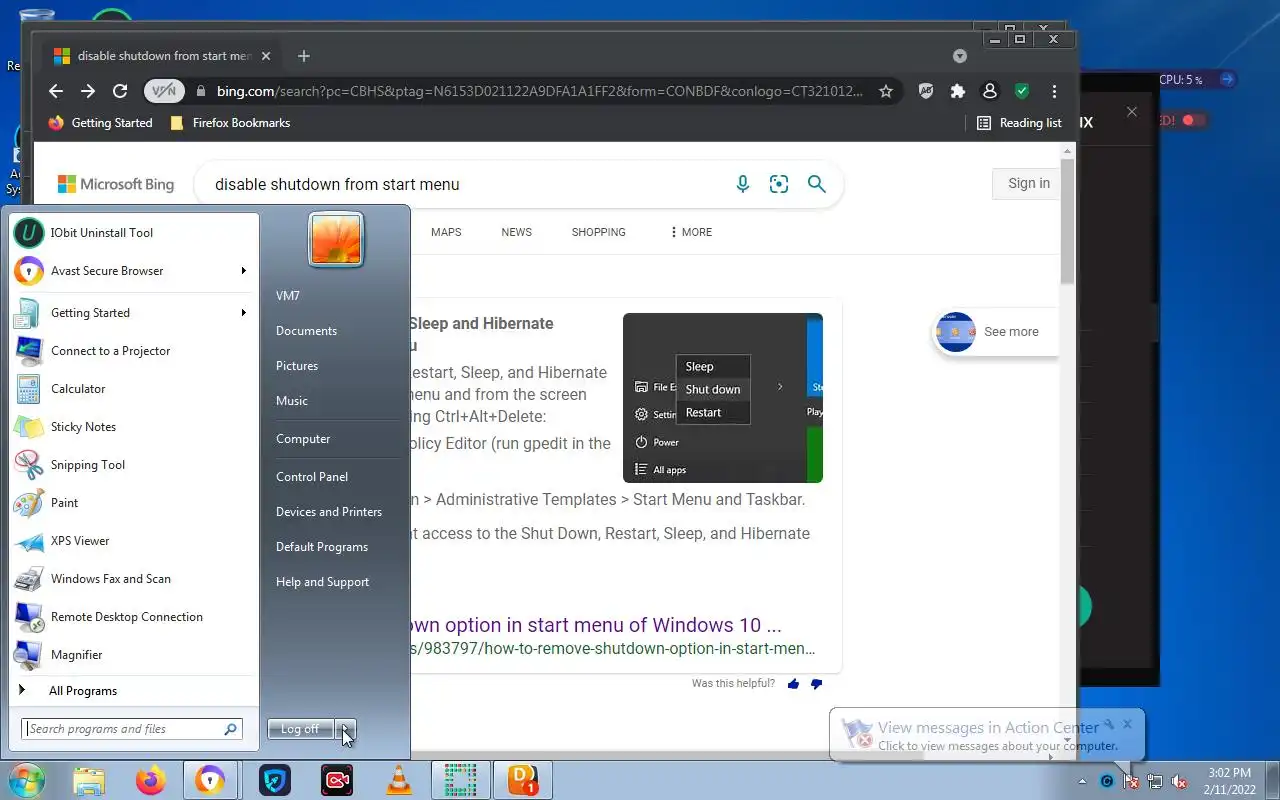Switch to the NEWS tab
This screenshot has height=800, width=1280.
[516, 232]
